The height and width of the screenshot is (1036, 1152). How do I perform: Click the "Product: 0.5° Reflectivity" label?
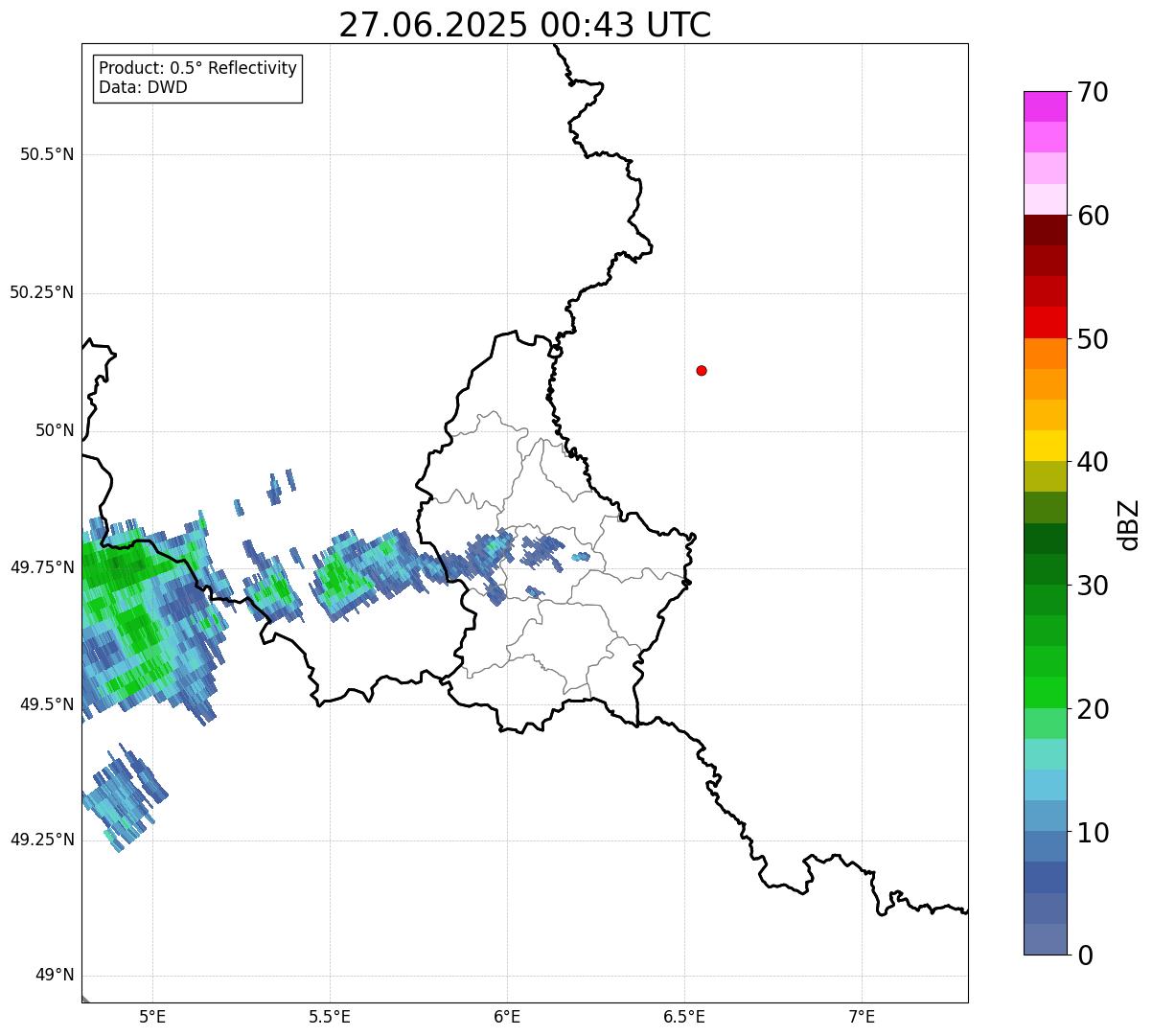pyautogui.click(x=198, y=68)
